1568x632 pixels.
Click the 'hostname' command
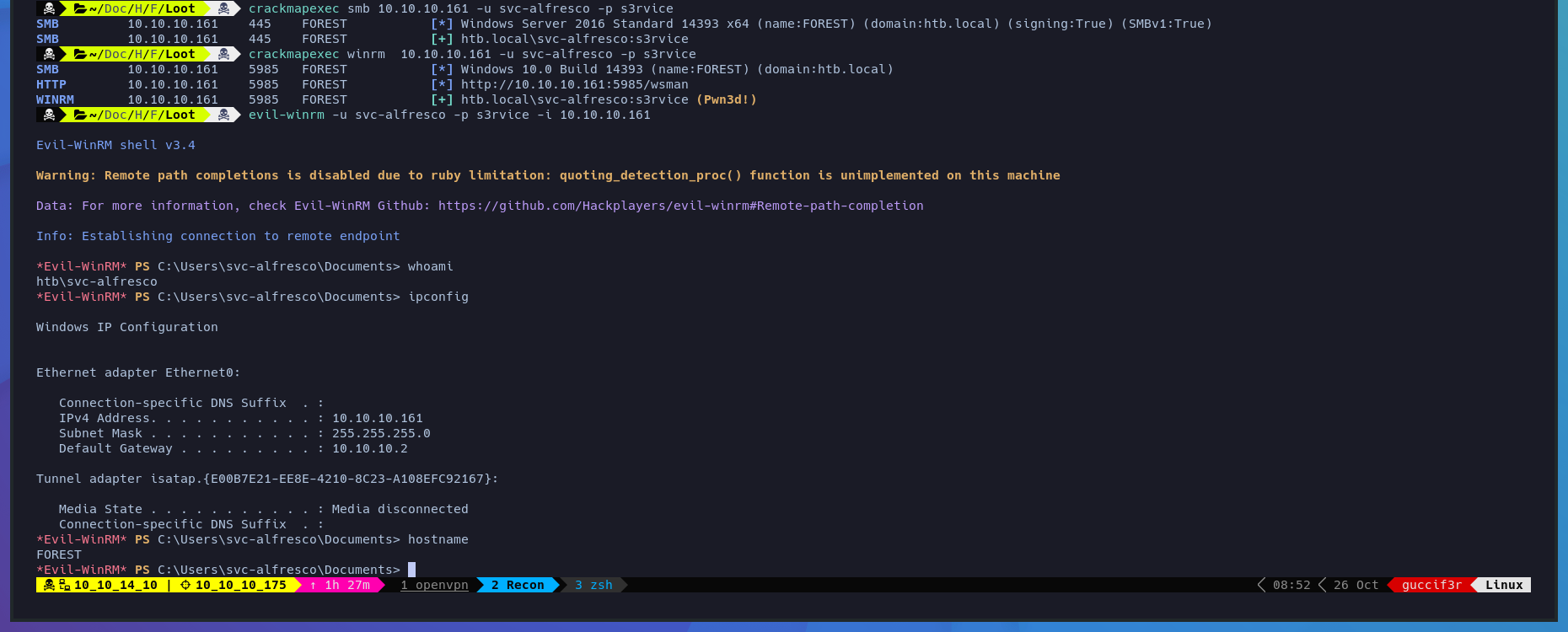pos(438,539)
